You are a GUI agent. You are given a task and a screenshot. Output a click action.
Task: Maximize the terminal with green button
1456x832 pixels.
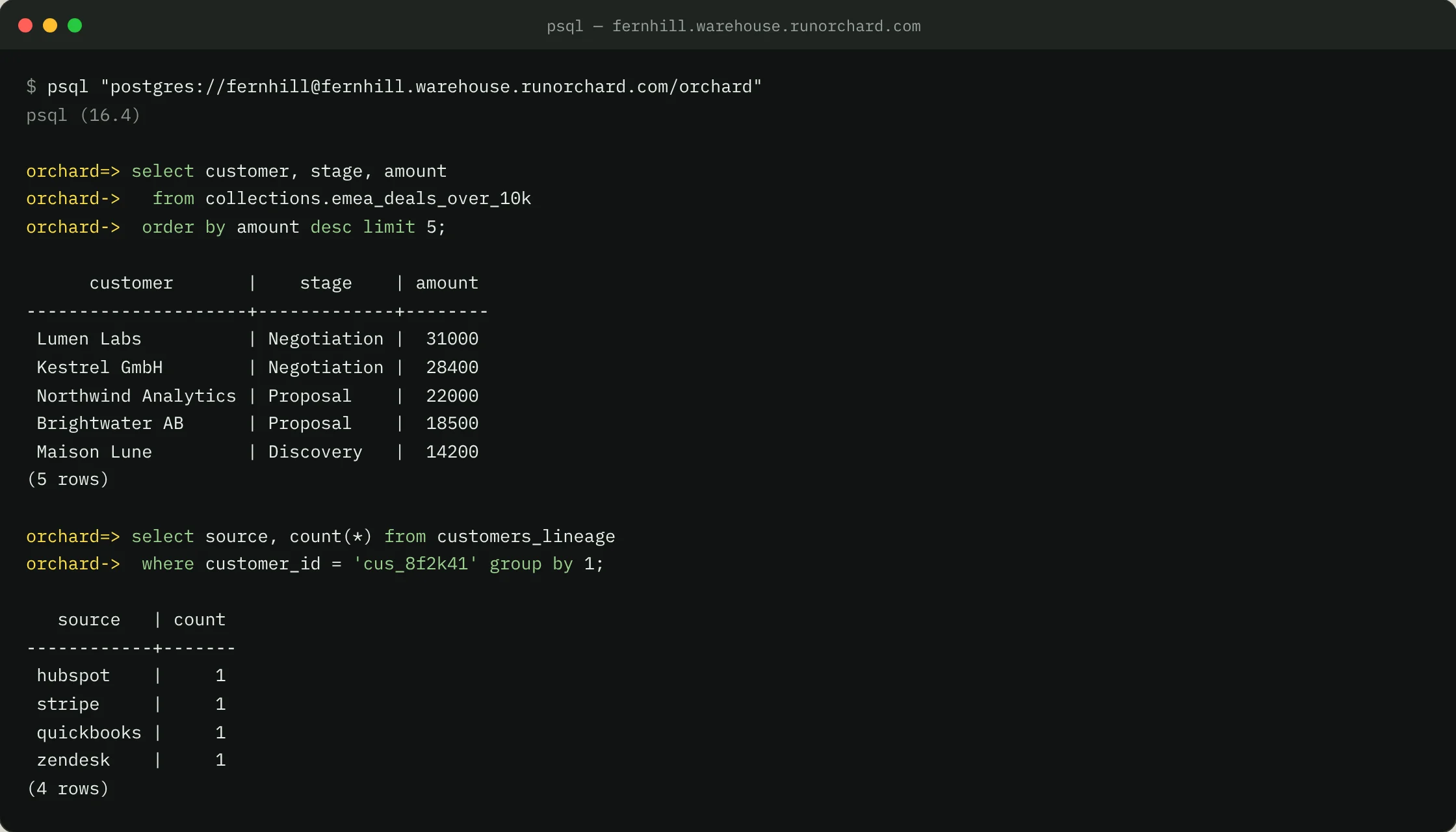click(x=75, y=25)
